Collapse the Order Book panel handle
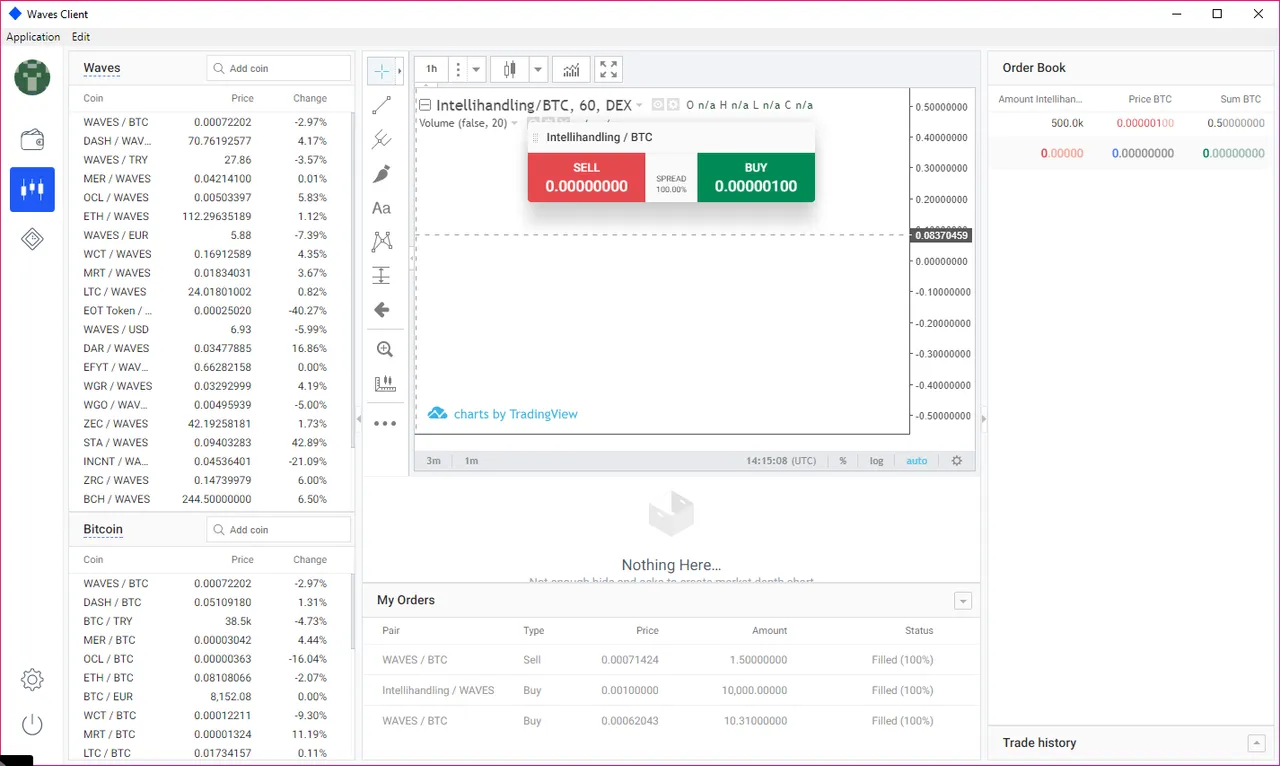This screenshot has height=766, width=1280. tap(984, 419)
